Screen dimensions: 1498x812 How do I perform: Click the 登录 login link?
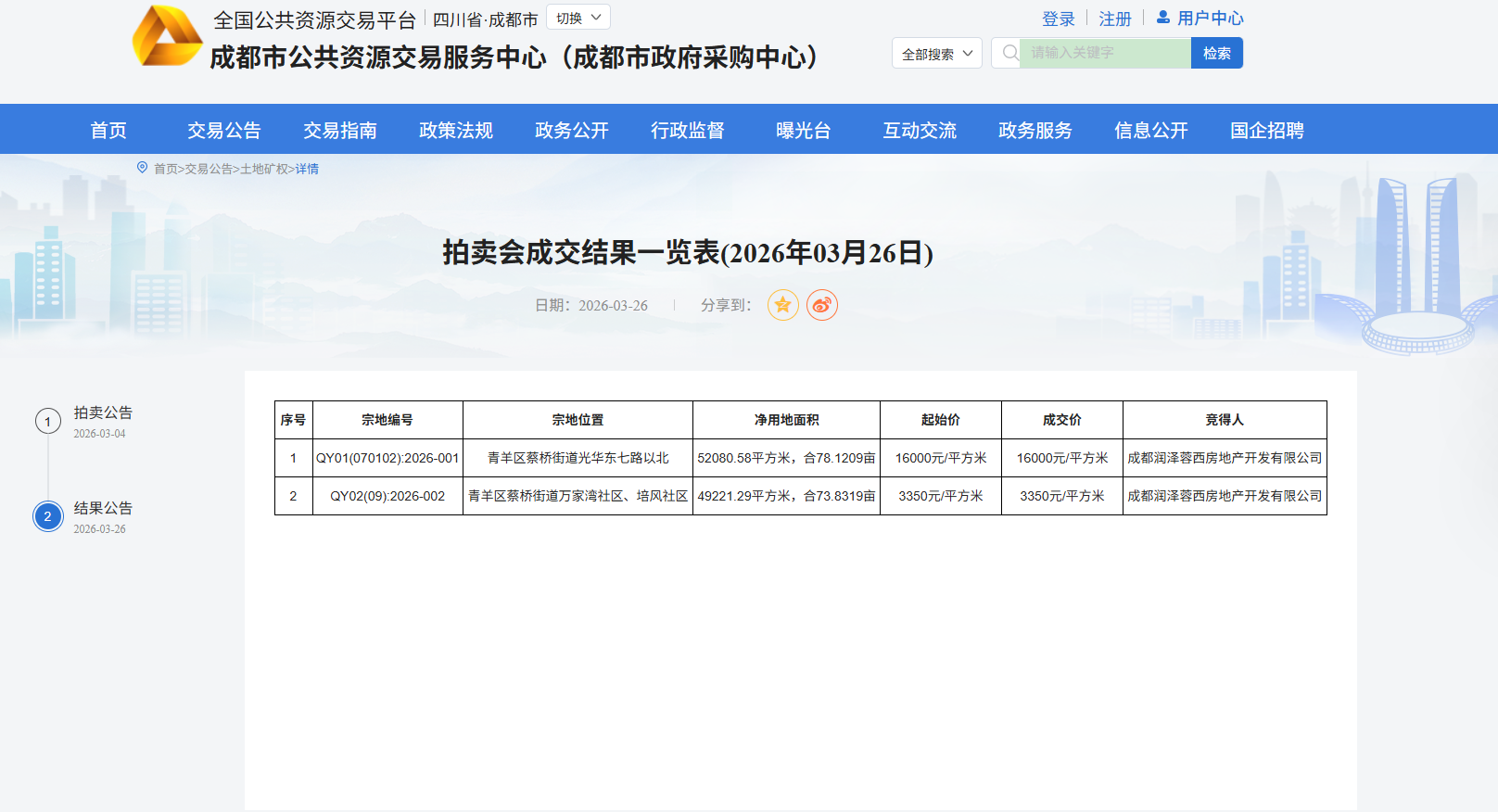[1058, 19]
